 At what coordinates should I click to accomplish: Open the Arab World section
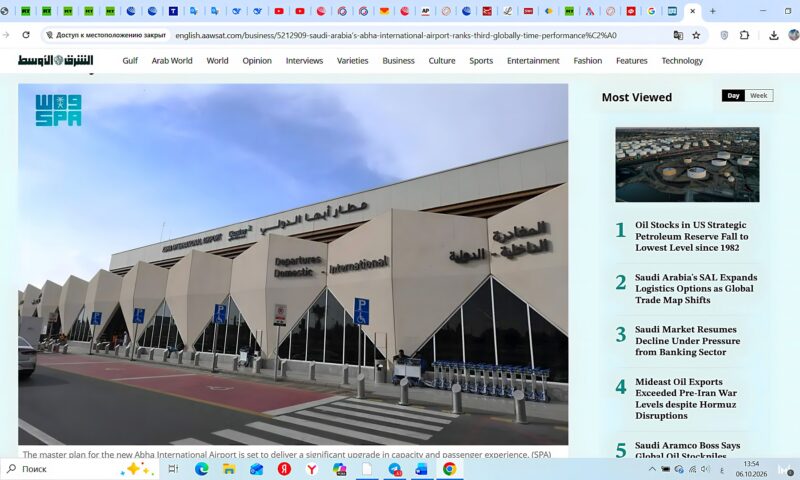pos(172,61)
